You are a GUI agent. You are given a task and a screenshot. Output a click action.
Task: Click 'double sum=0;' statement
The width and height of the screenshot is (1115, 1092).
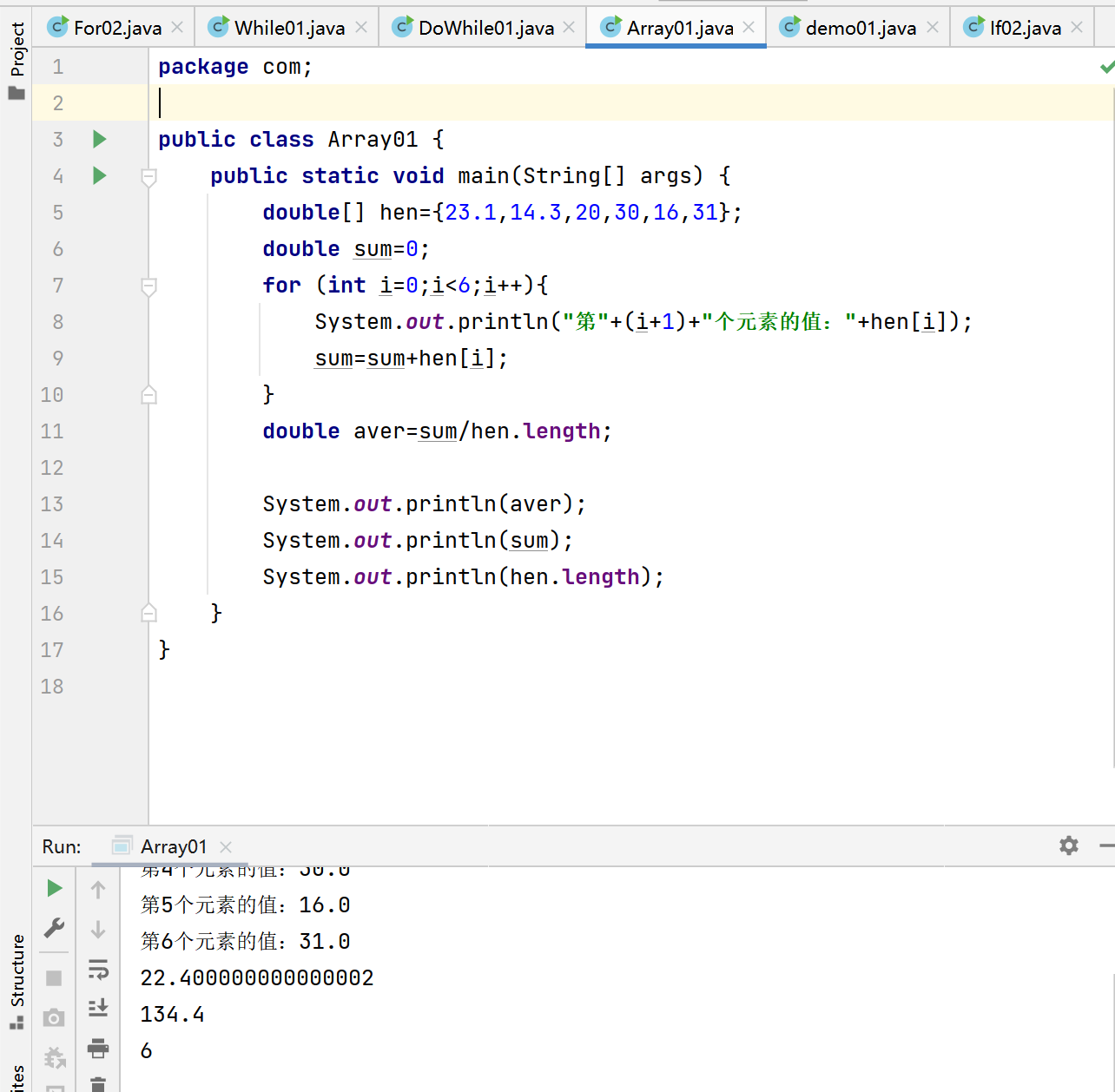(x=346, y=249)
